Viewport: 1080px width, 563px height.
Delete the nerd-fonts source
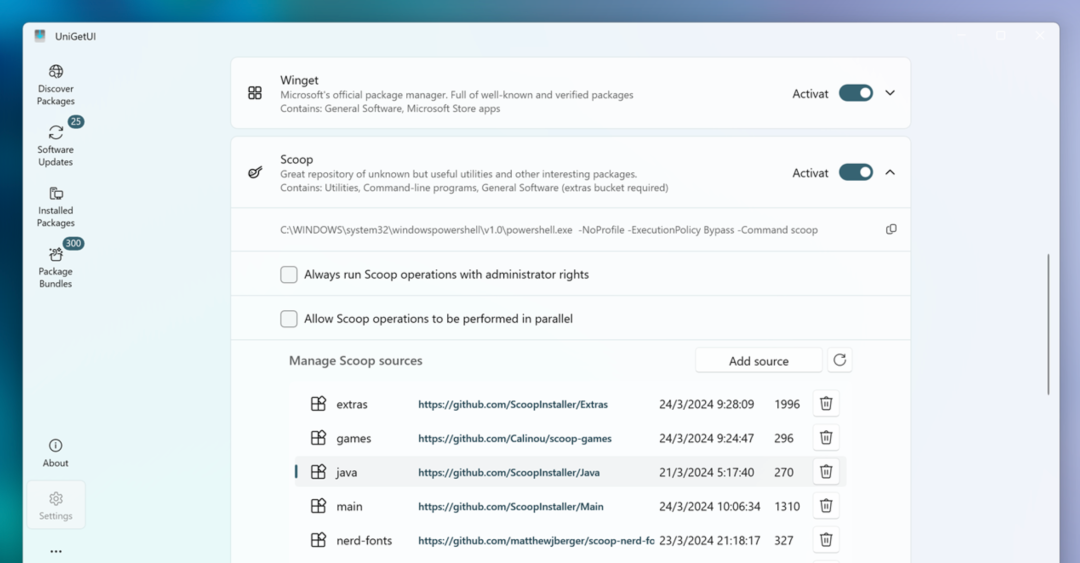826,540
